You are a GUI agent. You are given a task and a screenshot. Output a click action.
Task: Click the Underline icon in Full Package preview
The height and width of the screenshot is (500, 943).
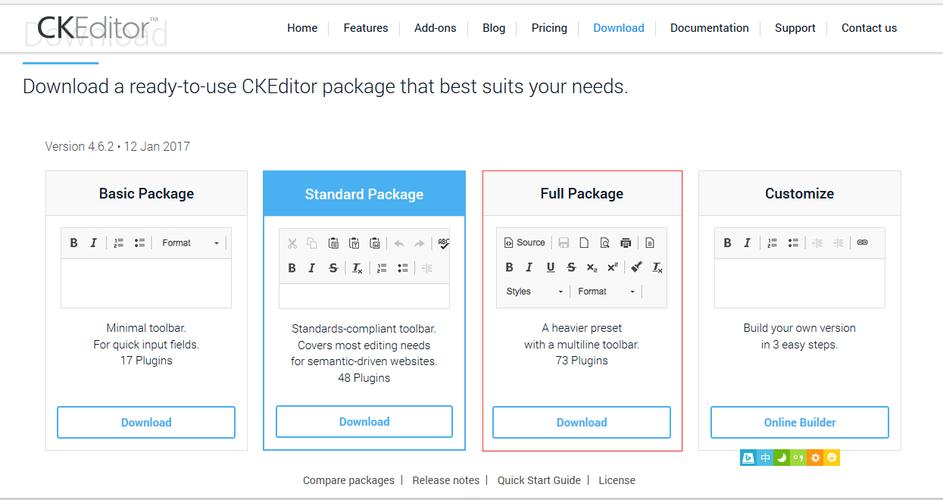[550, 267]
